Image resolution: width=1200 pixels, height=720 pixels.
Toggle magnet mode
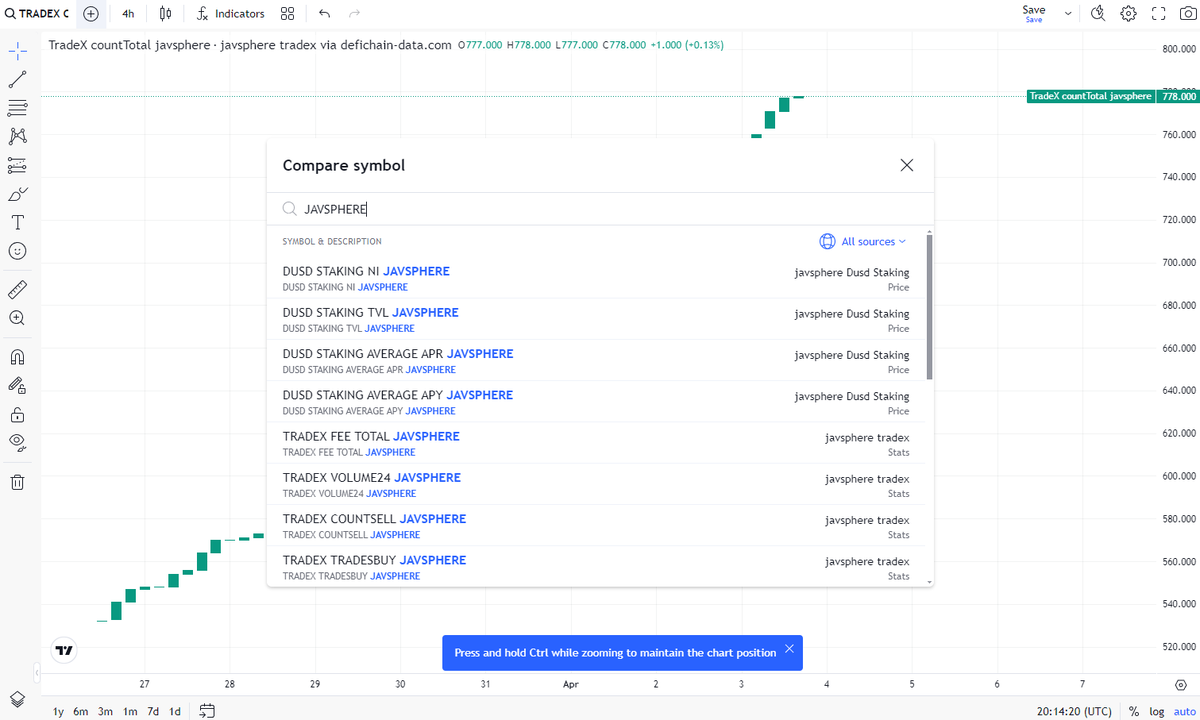click(x=17, y=356)
